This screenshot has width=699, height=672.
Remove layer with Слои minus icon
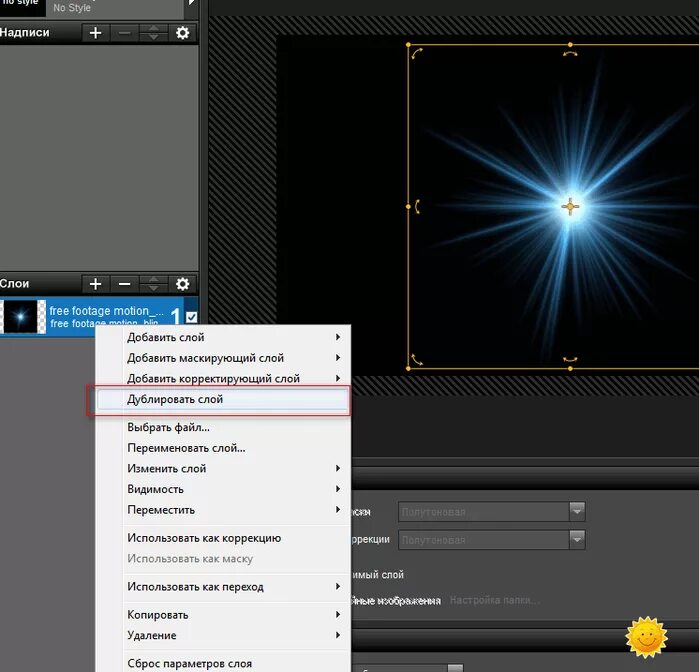click(x=124, y=284)
